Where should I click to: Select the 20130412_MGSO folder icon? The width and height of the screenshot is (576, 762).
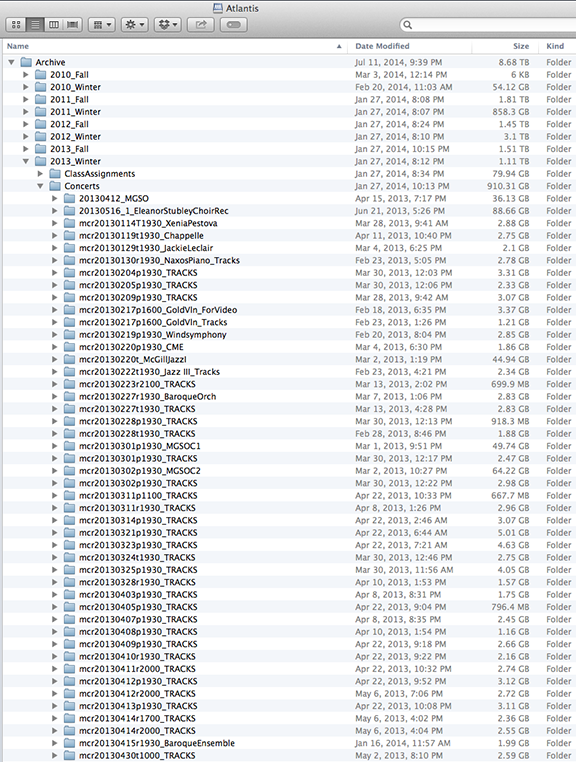click(70, 198)
